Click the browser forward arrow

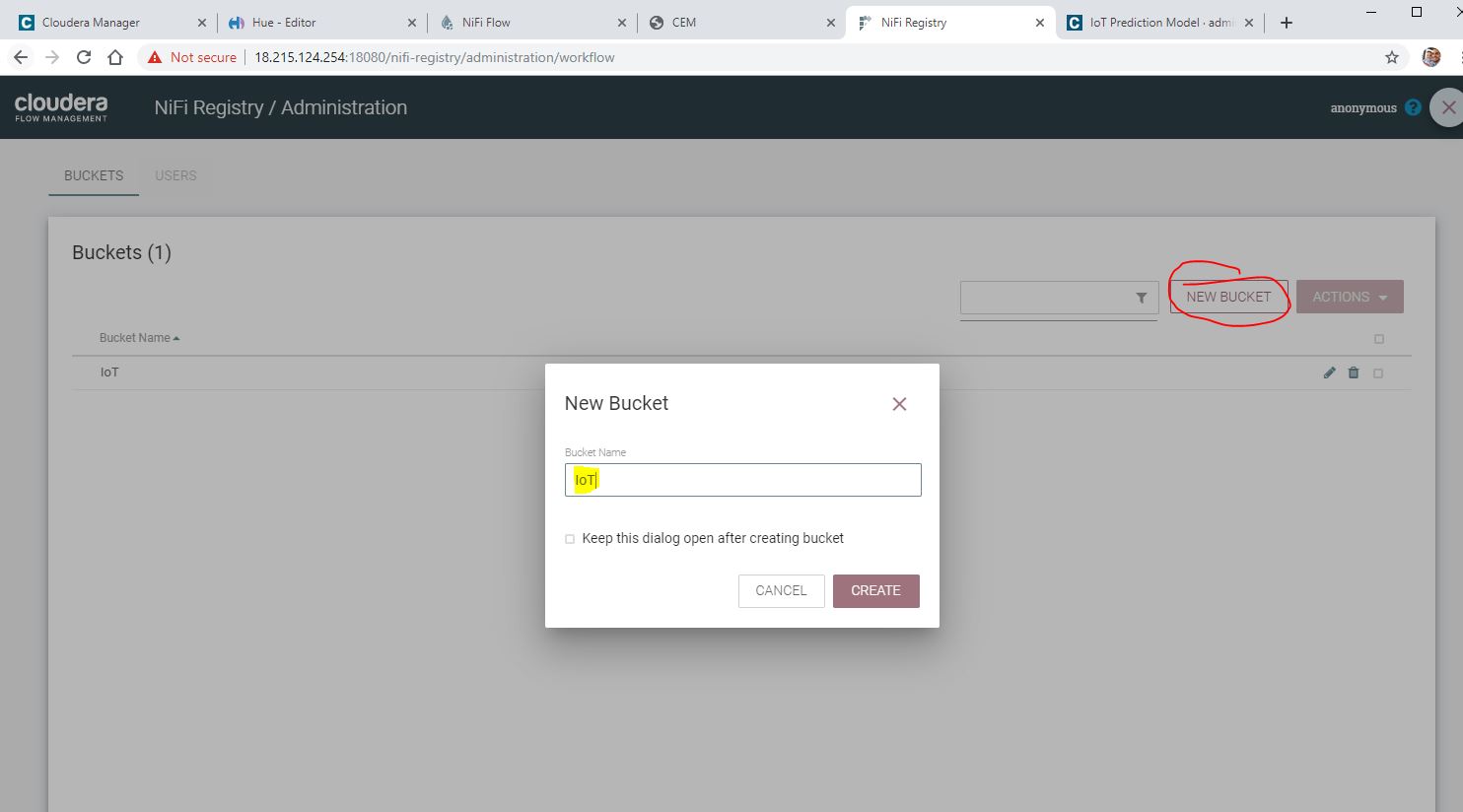pyautogui.click(x=52, y=57)
